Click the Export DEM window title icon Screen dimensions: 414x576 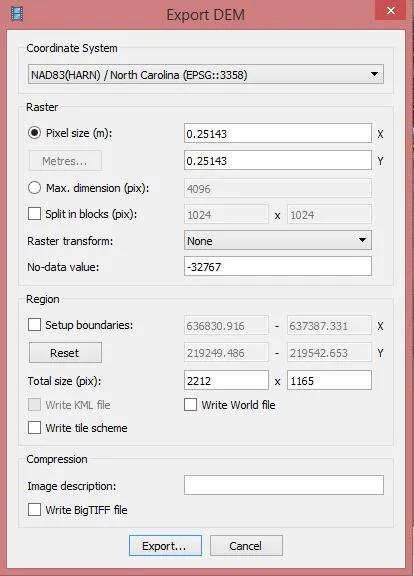point(17,14)
